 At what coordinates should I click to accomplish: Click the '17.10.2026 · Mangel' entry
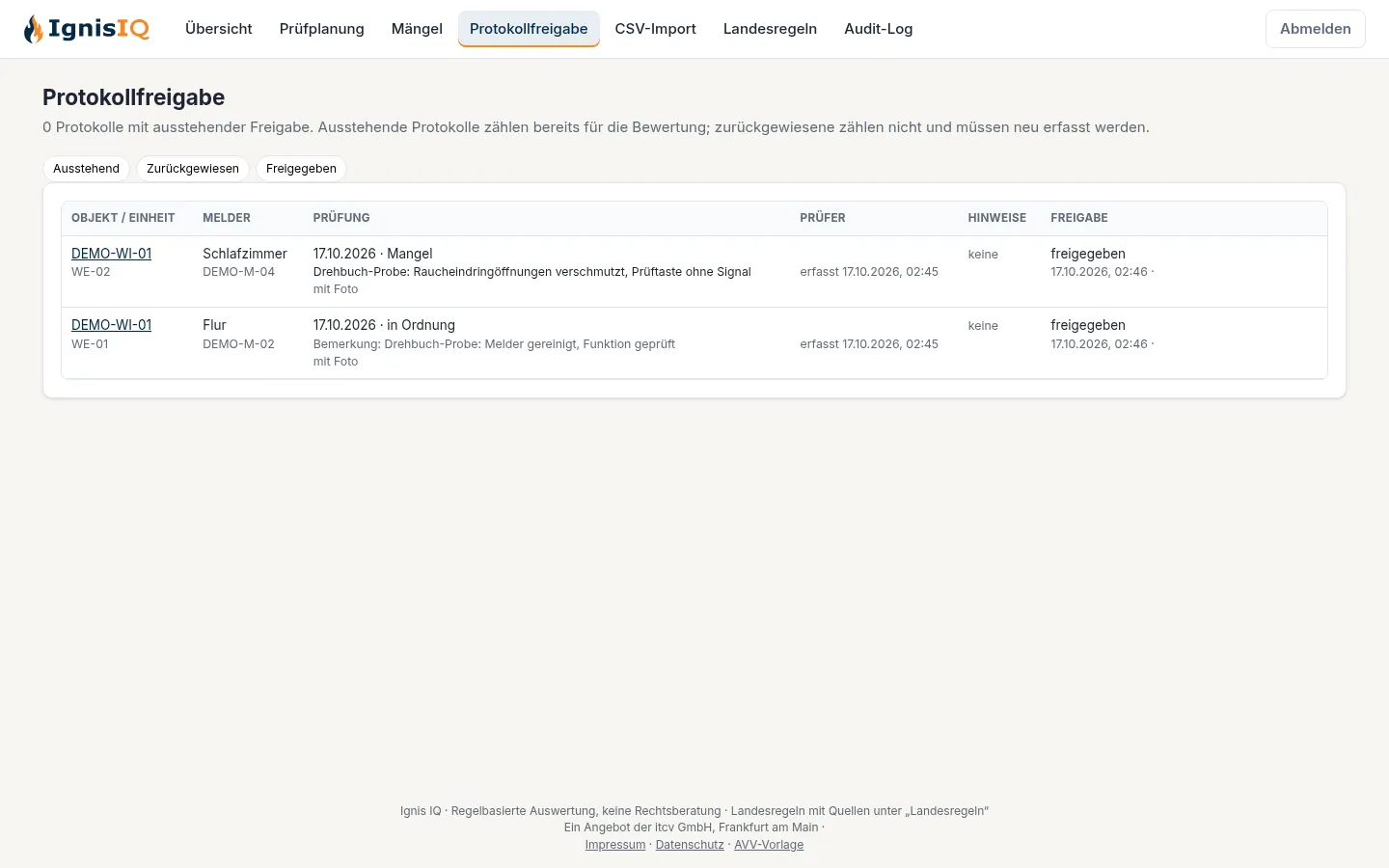[373, 254]
